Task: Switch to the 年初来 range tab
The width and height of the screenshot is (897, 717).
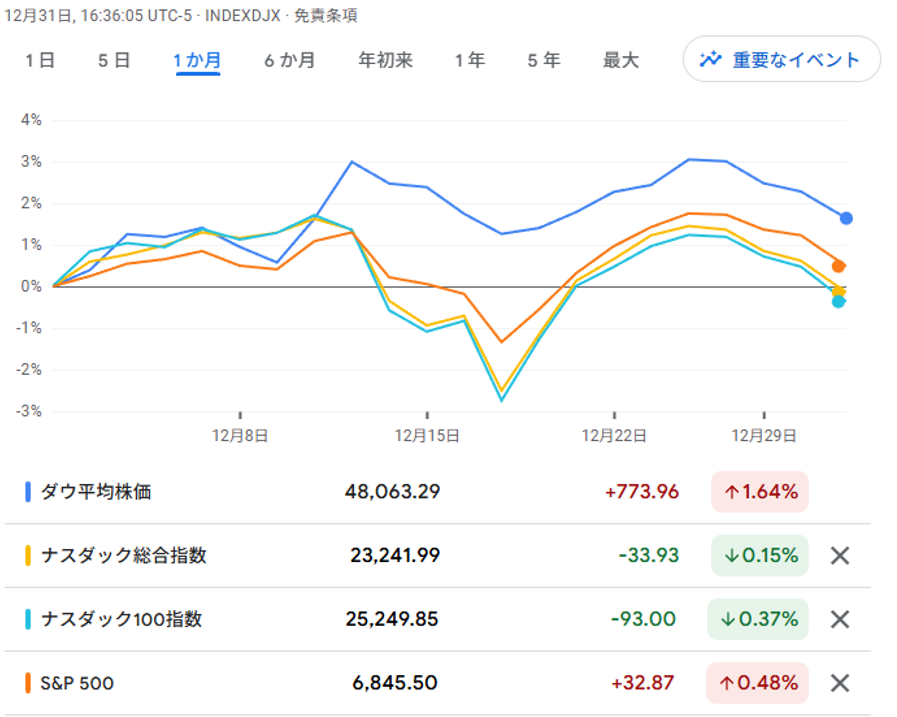Action: tap(385, 60)
